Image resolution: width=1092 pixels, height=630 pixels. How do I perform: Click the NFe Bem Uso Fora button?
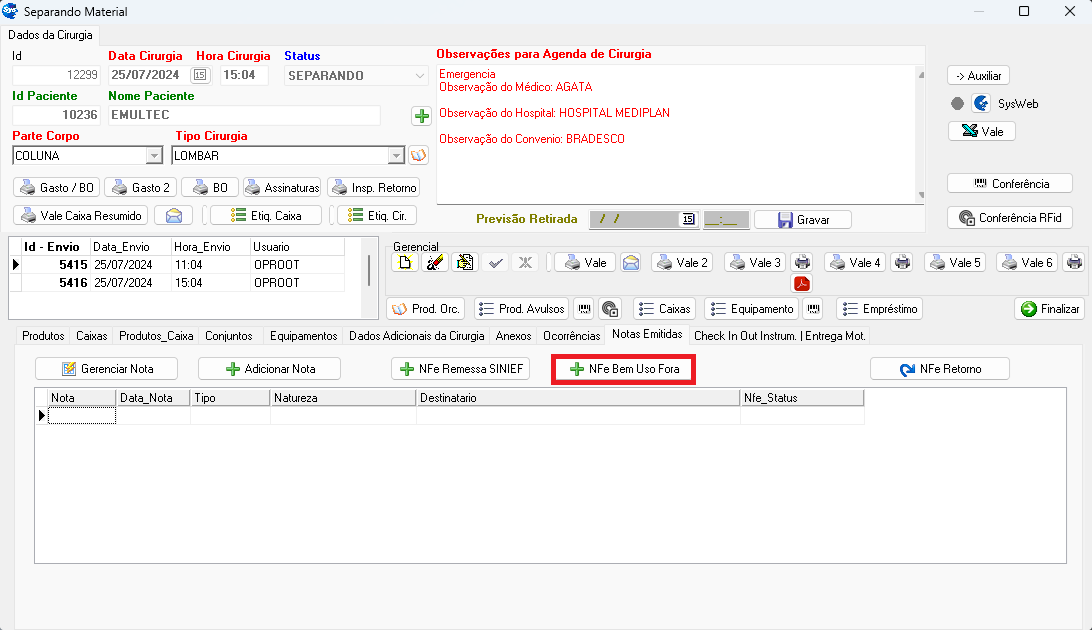623,369
